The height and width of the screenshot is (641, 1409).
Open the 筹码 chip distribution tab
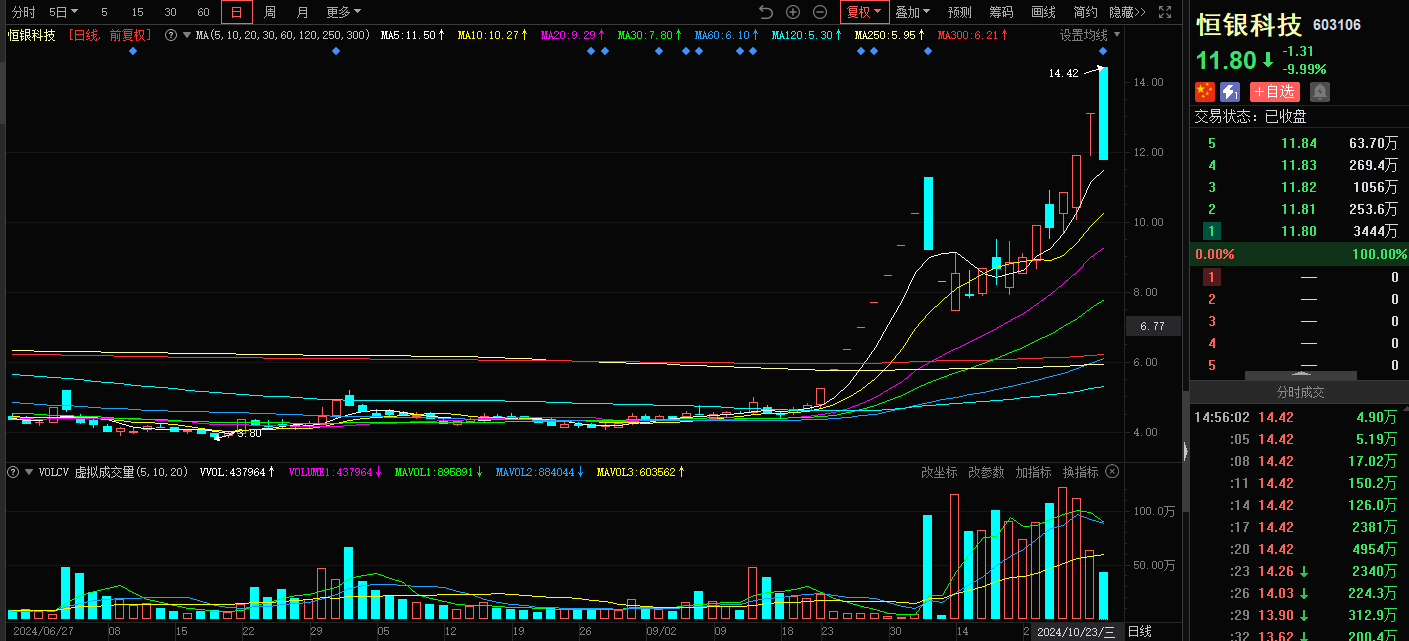click(1001, 12)
